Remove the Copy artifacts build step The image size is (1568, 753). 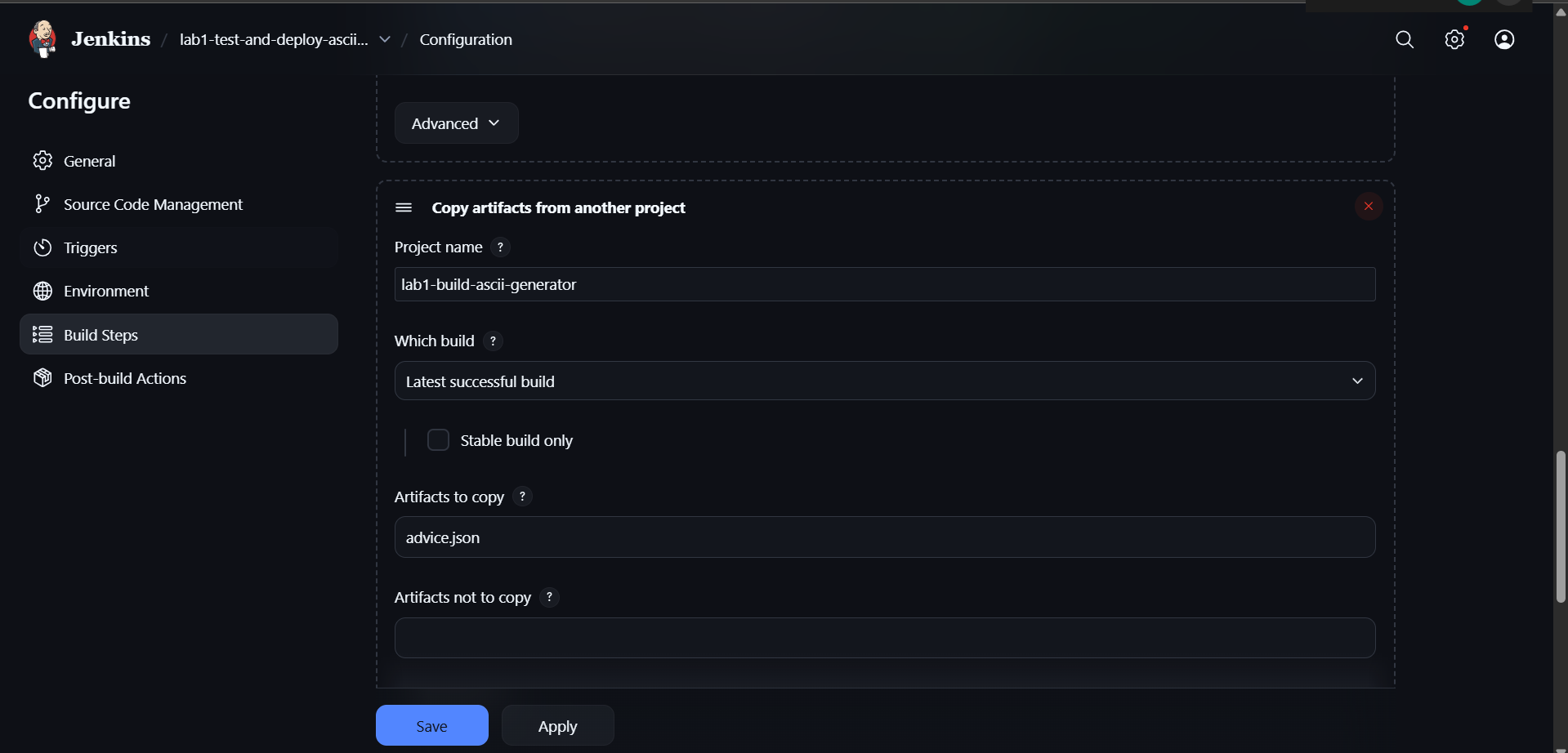tap(1368, 207)
